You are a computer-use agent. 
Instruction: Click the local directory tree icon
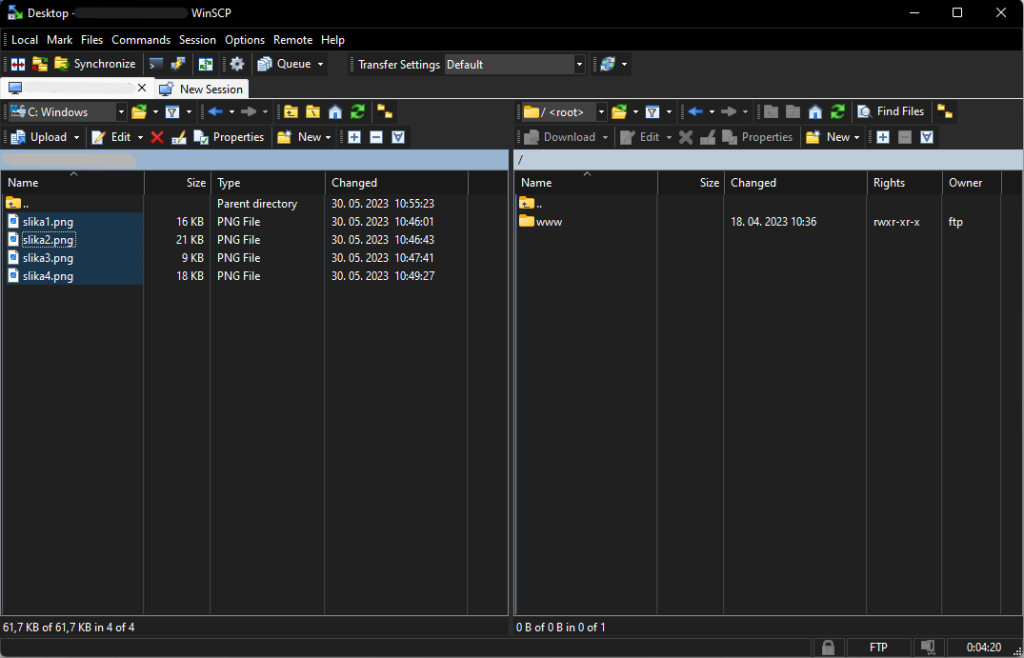tap(385, 112)
